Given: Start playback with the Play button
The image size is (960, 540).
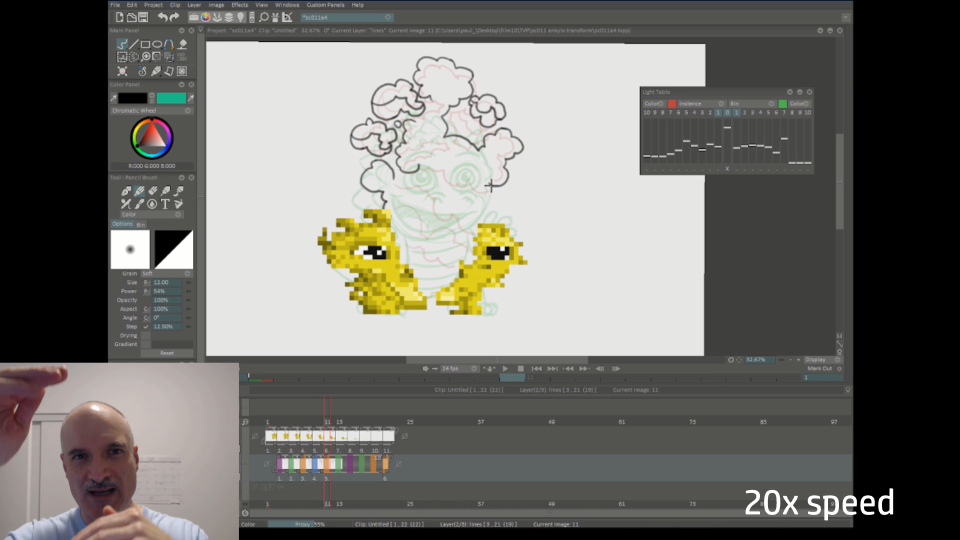Looking at the screenshot, I should click(x=505, y=369).
